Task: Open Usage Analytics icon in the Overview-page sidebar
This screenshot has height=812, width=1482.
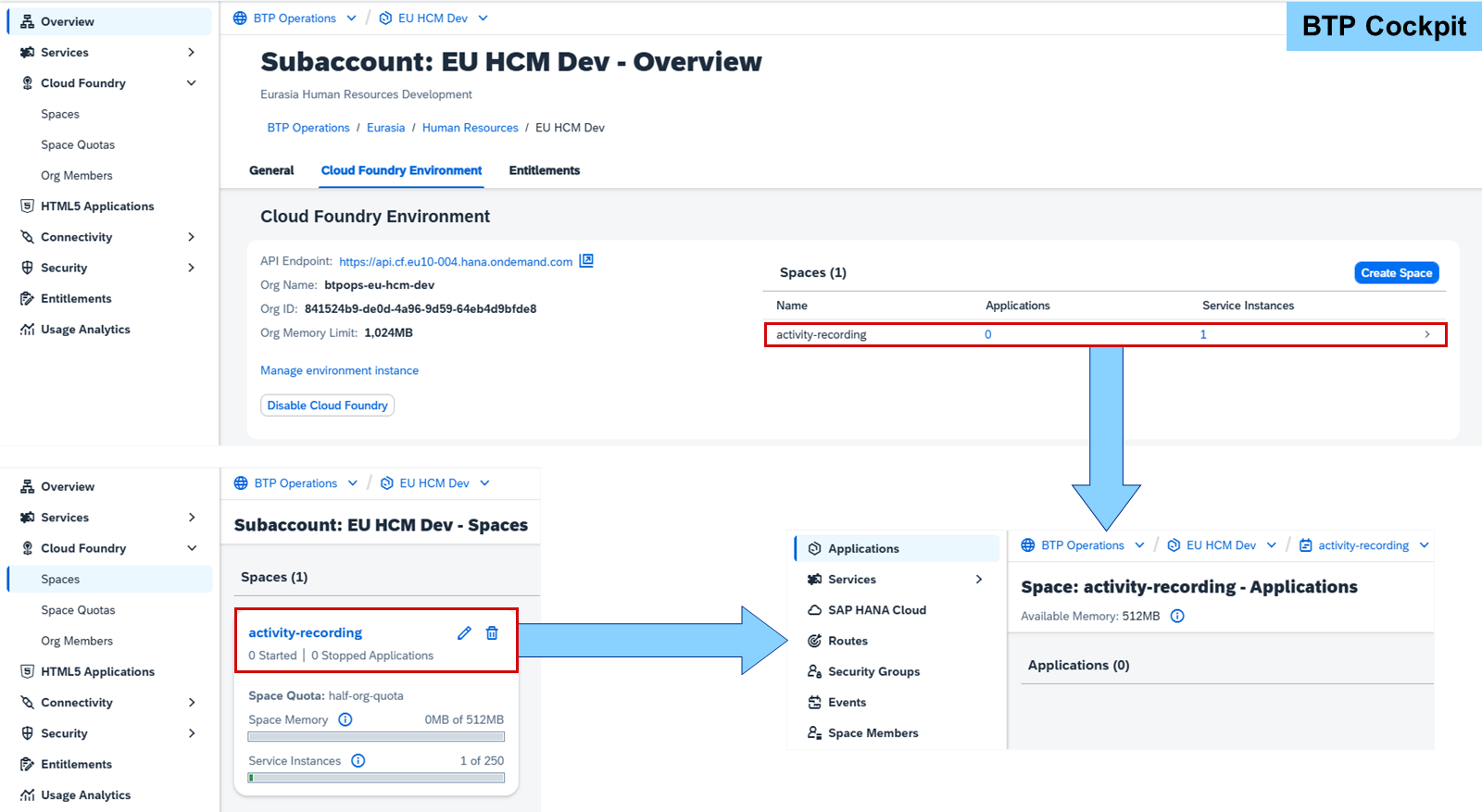Action: tap(28, 330)
